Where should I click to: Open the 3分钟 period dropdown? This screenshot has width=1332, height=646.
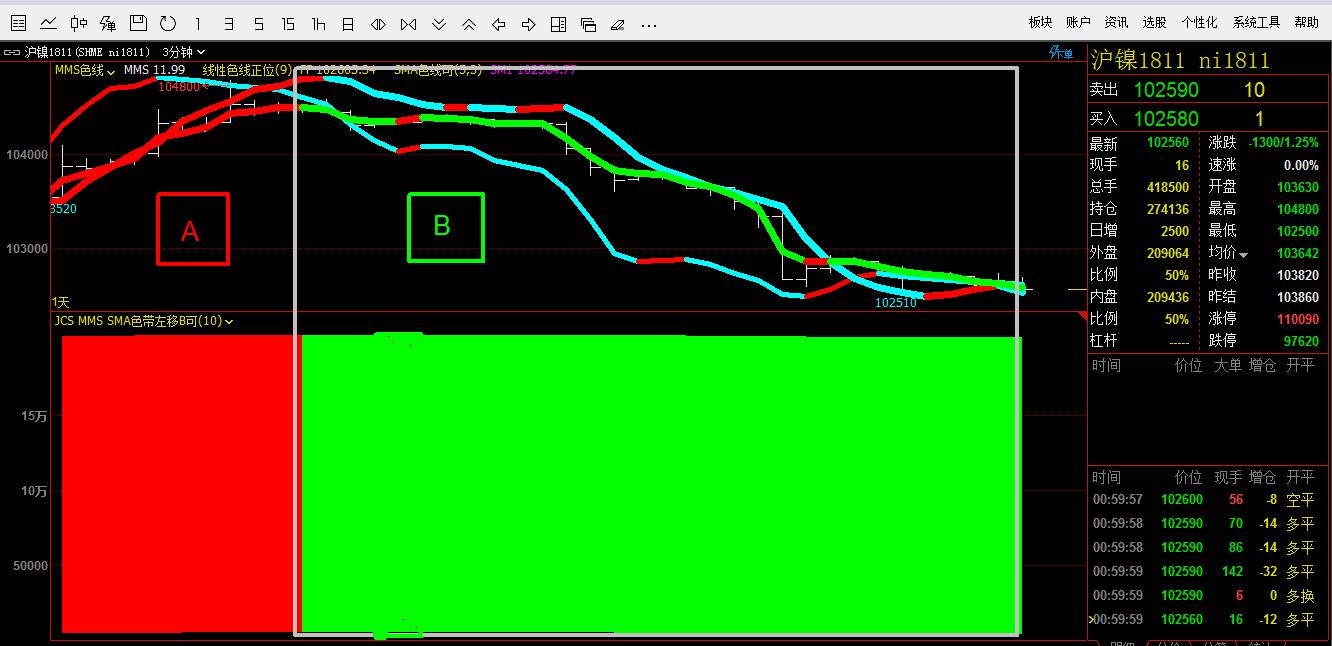tap(184, 52)
